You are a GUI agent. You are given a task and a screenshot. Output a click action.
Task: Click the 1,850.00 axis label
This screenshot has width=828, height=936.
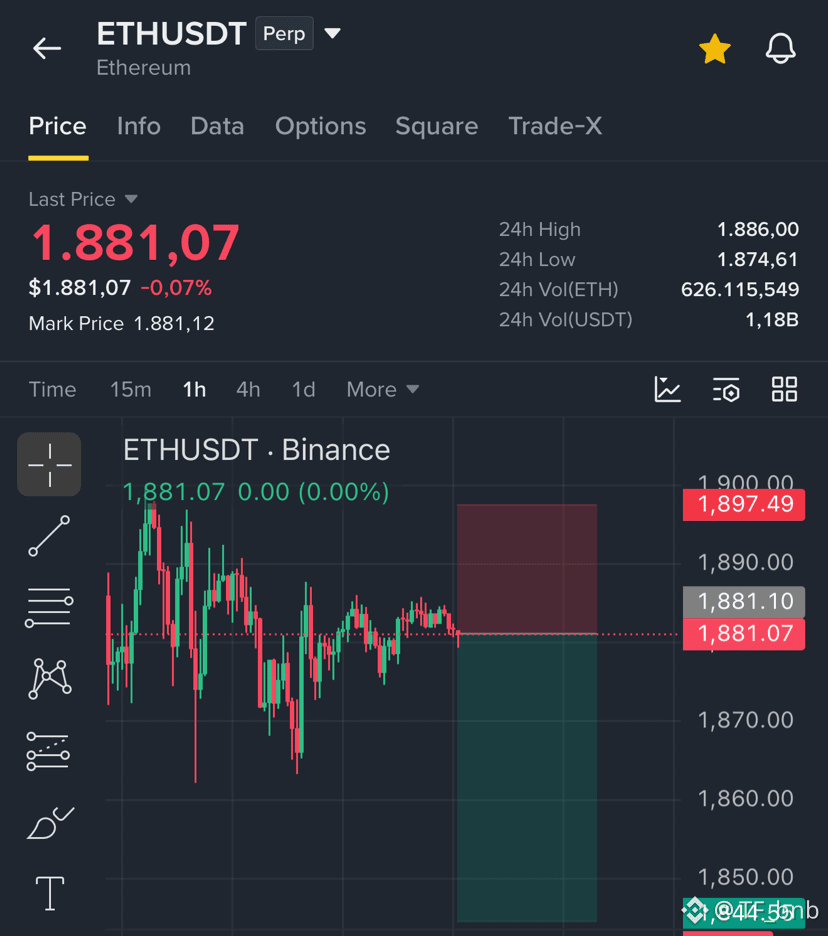[746, 878]
